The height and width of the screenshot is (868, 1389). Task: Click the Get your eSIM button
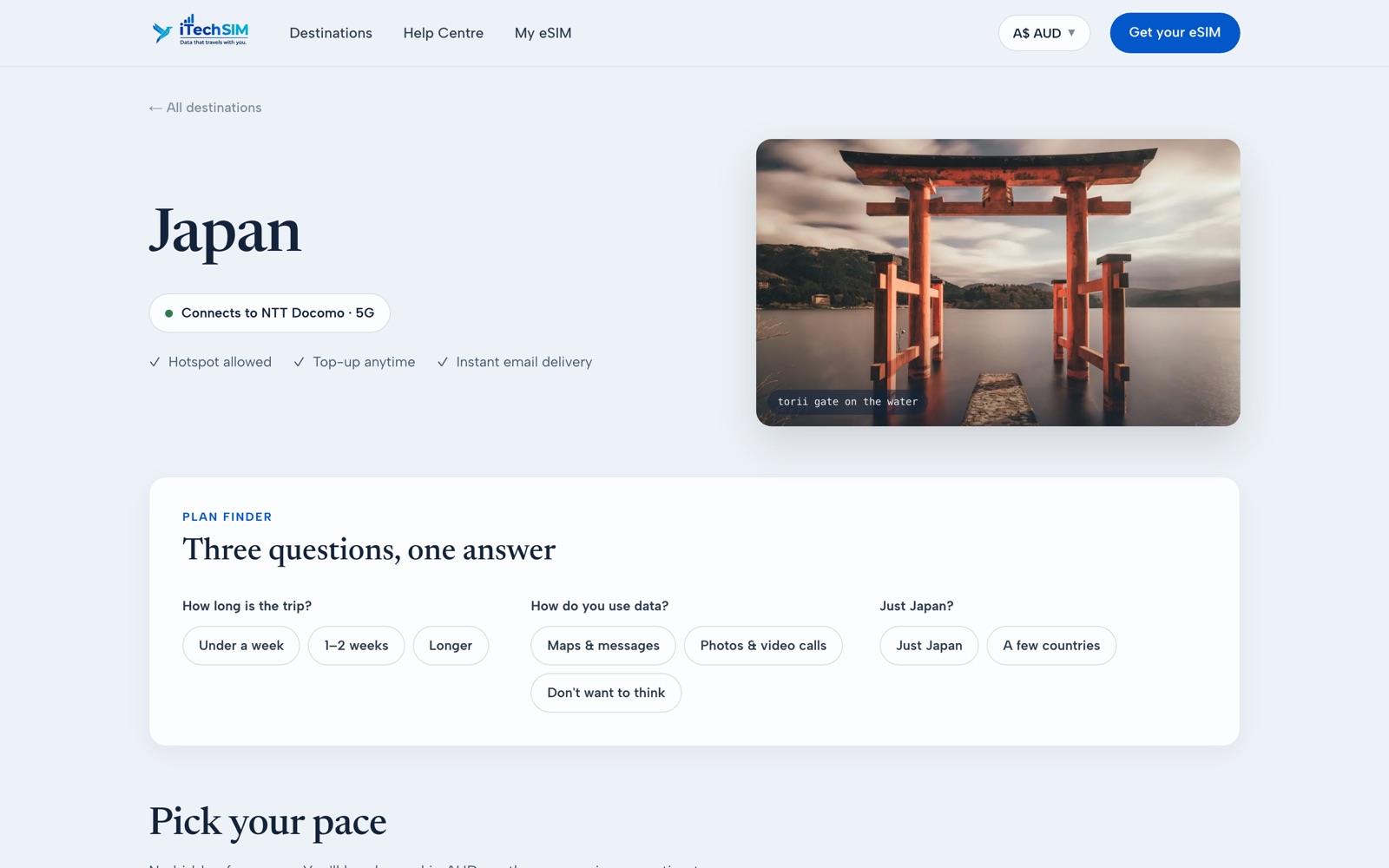coord(1175,33)
